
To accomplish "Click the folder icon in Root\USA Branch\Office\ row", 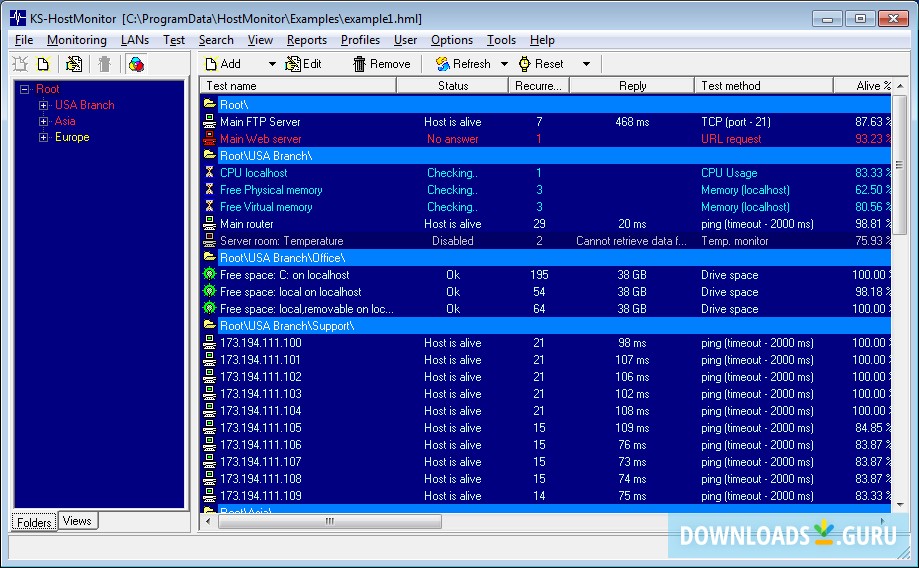I will tap(209, 258).
